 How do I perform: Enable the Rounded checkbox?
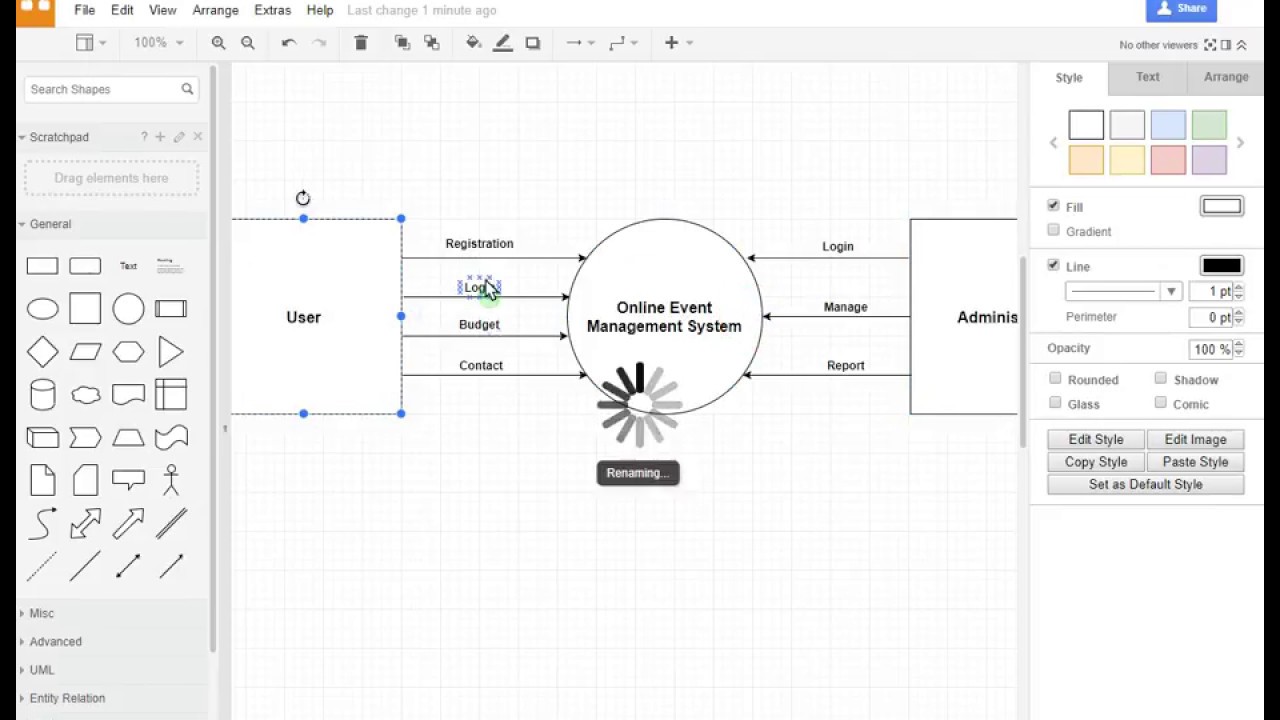(1055, 378)
